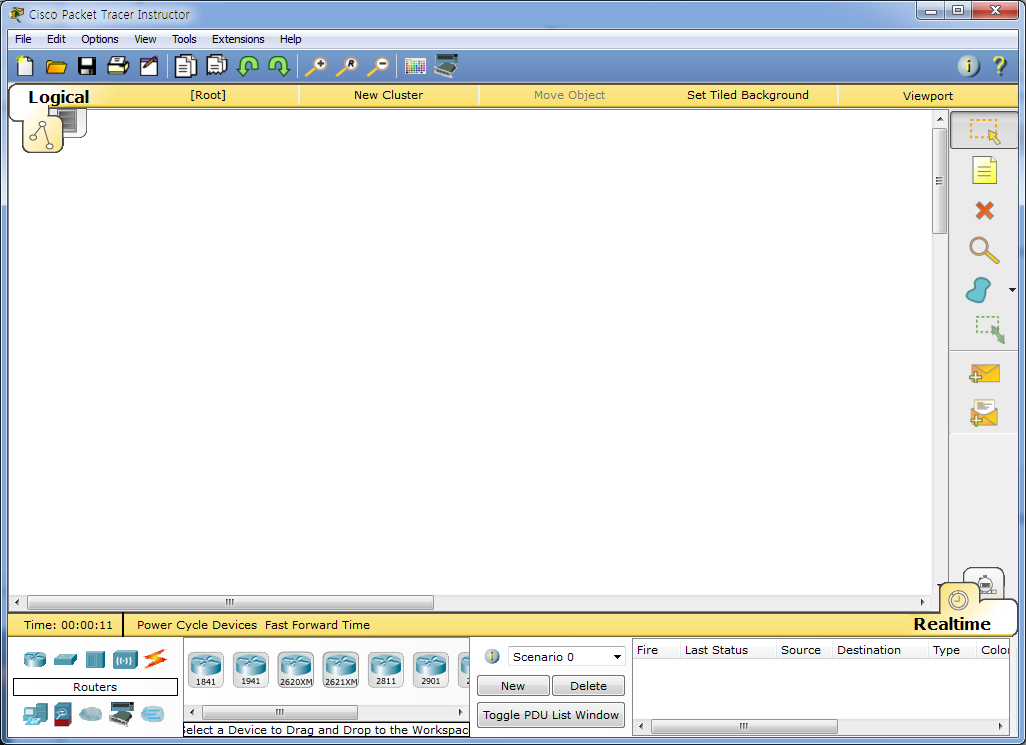
Task: Activate the red X Delete tool
Action: 984,211
